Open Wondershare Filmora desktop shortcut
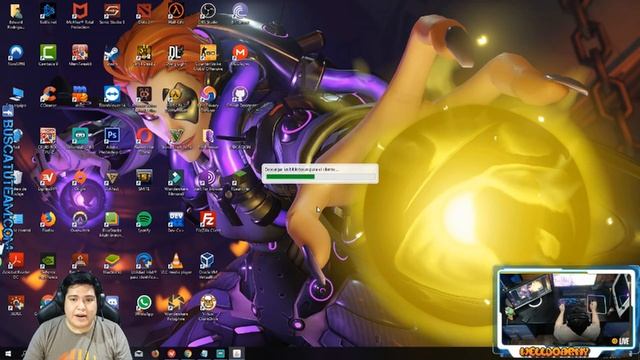Image resolution: width=640 pixels, height=360 pixels. pos(176,182)
